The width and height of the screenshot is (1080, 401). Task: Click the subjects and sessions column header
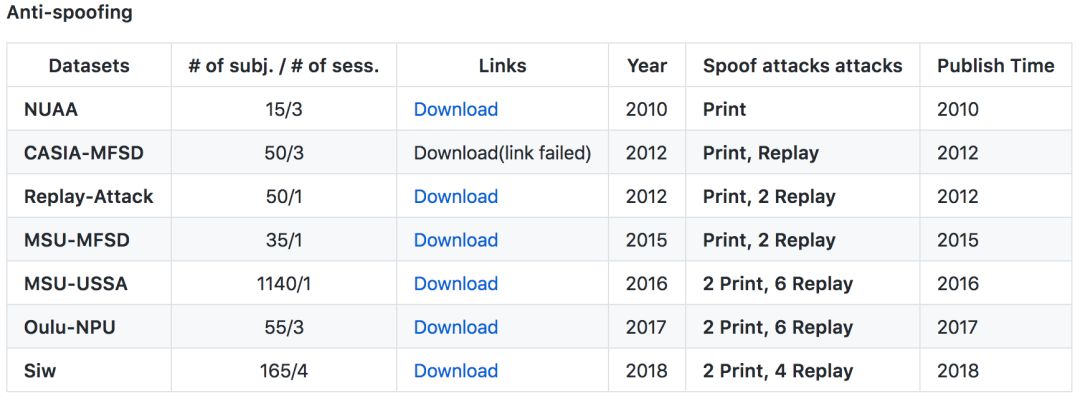284,66
